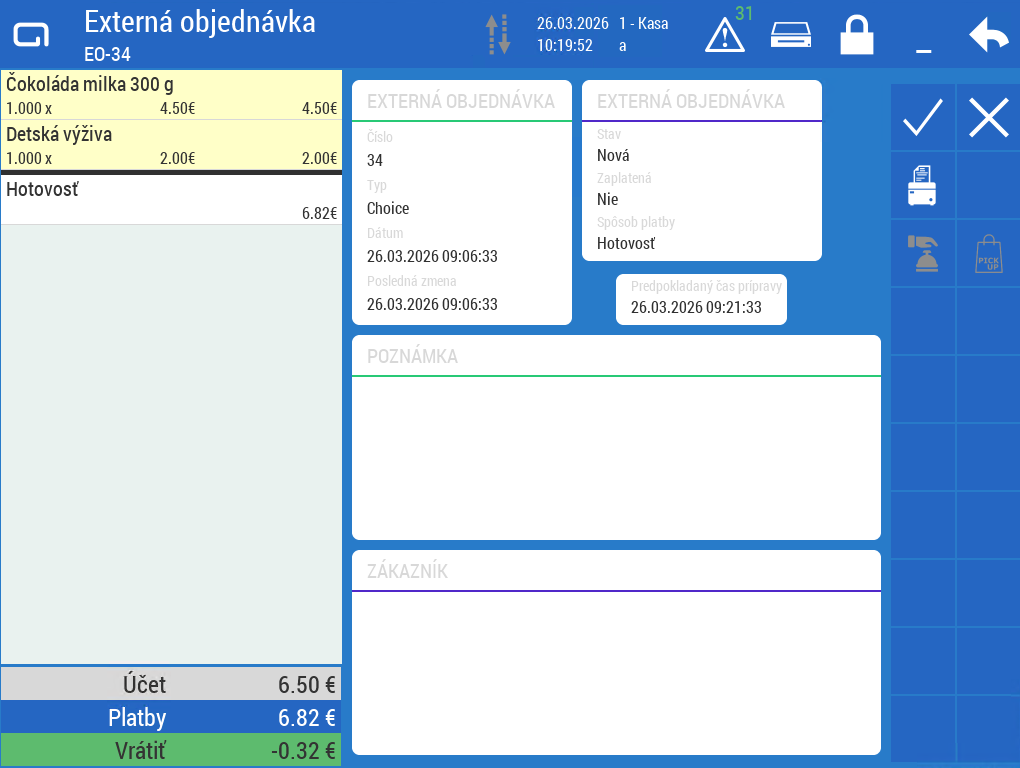The image size is (1020, 768).
Task: Click inside the Poznámka note area
Action: 616,457
